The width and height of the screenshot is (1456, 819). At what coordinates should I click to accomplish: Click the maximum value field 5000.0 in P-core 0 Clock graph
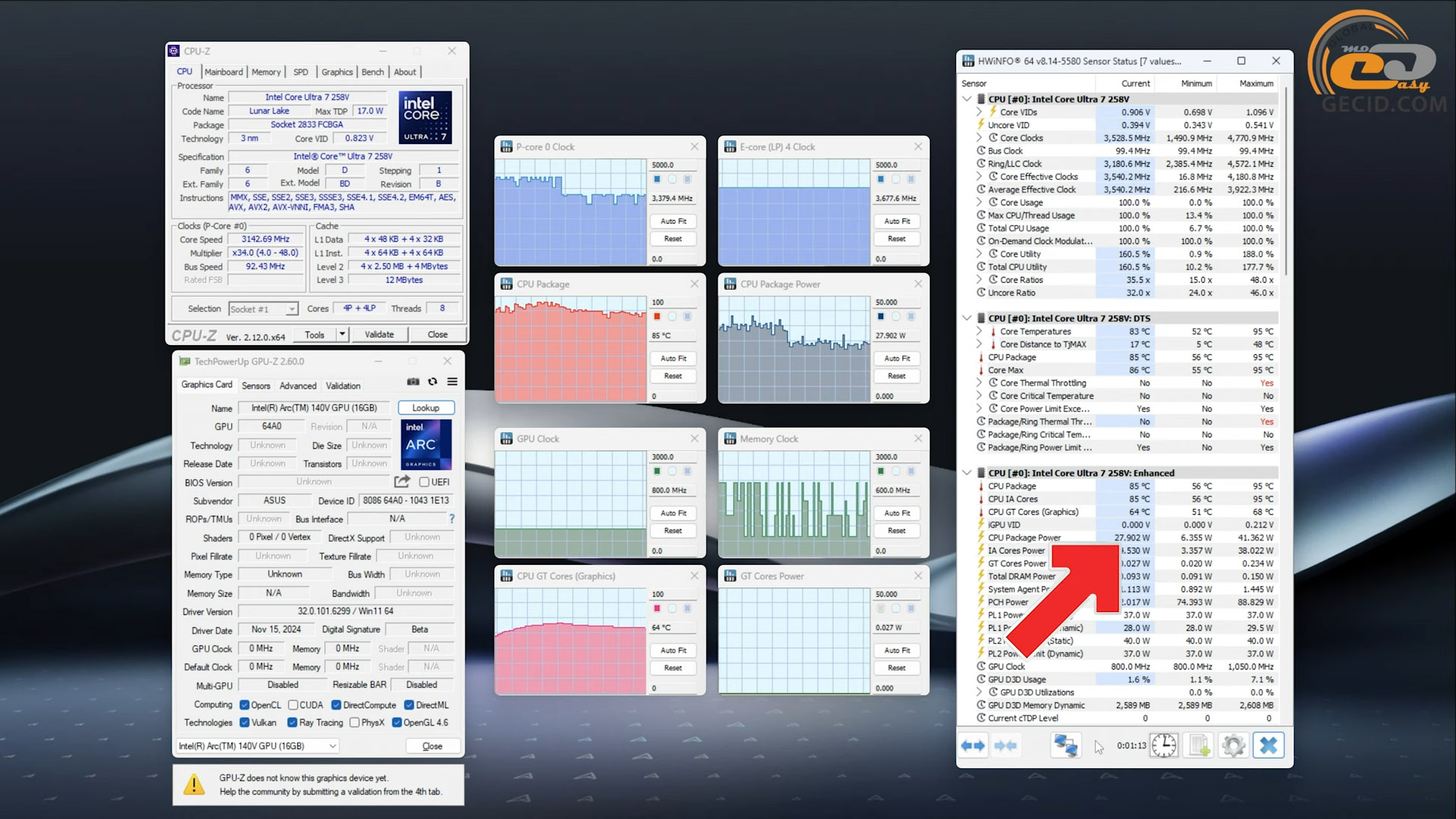pyautogui.click(x=672, y=165)
